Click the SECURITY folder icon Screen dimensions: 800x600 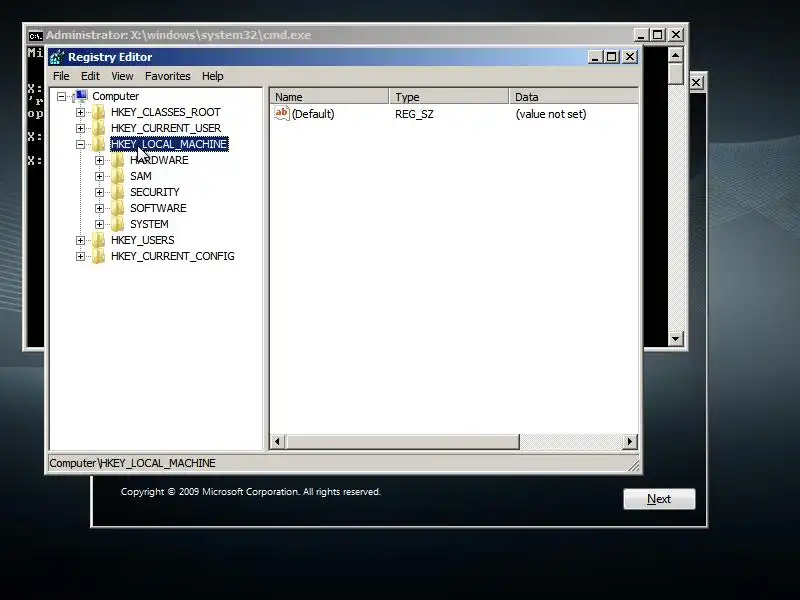point(117,192)
